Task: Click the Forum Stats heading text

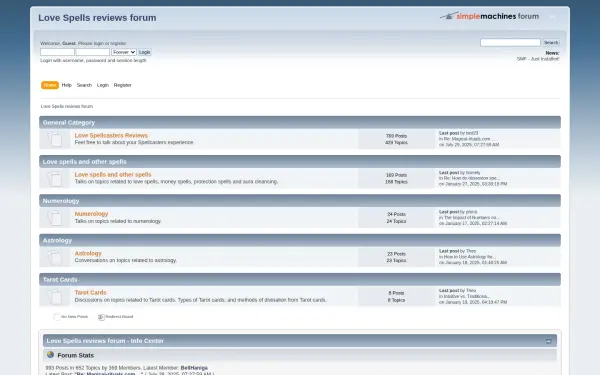Action: point(75,355)
